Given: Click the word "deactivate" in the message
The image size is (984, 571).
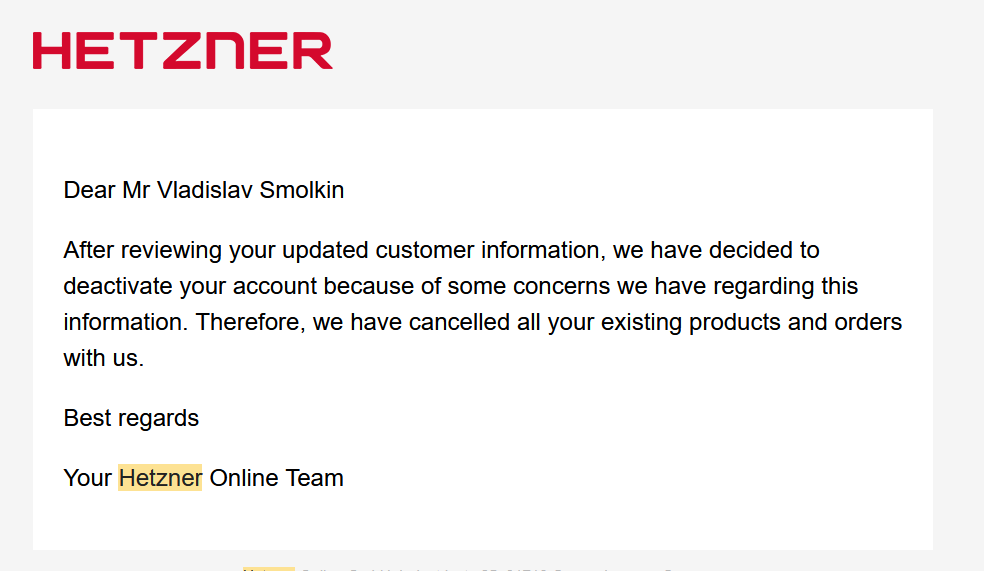Looking at the screenshot, I should pyautogui.click(x=118, y=287).
